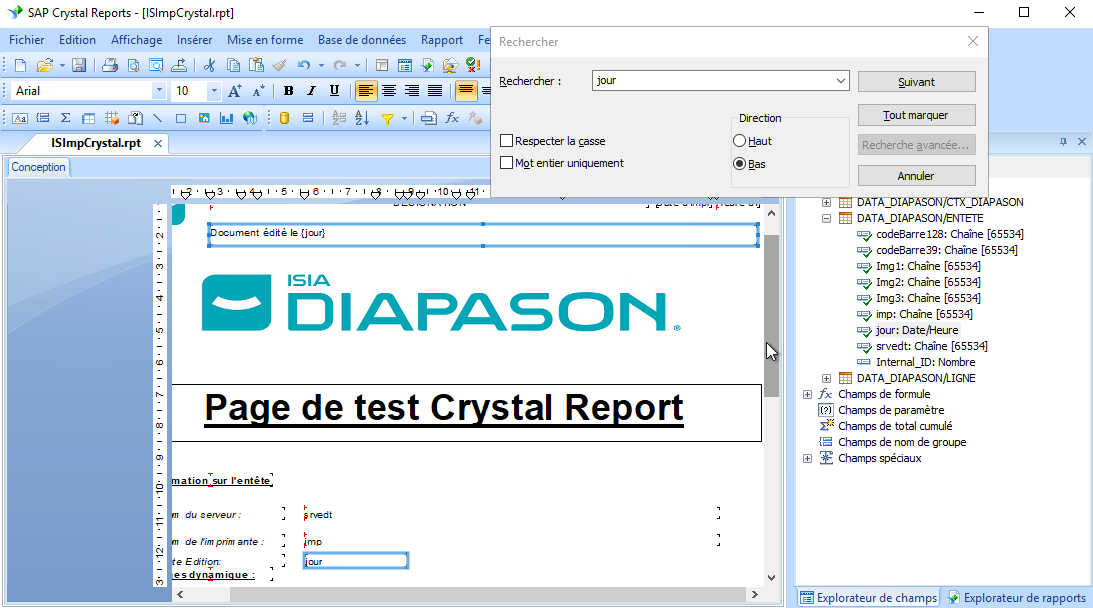Click the Italic formatting icon
Screen dimensions: 1093x608
tap(311, 91)
